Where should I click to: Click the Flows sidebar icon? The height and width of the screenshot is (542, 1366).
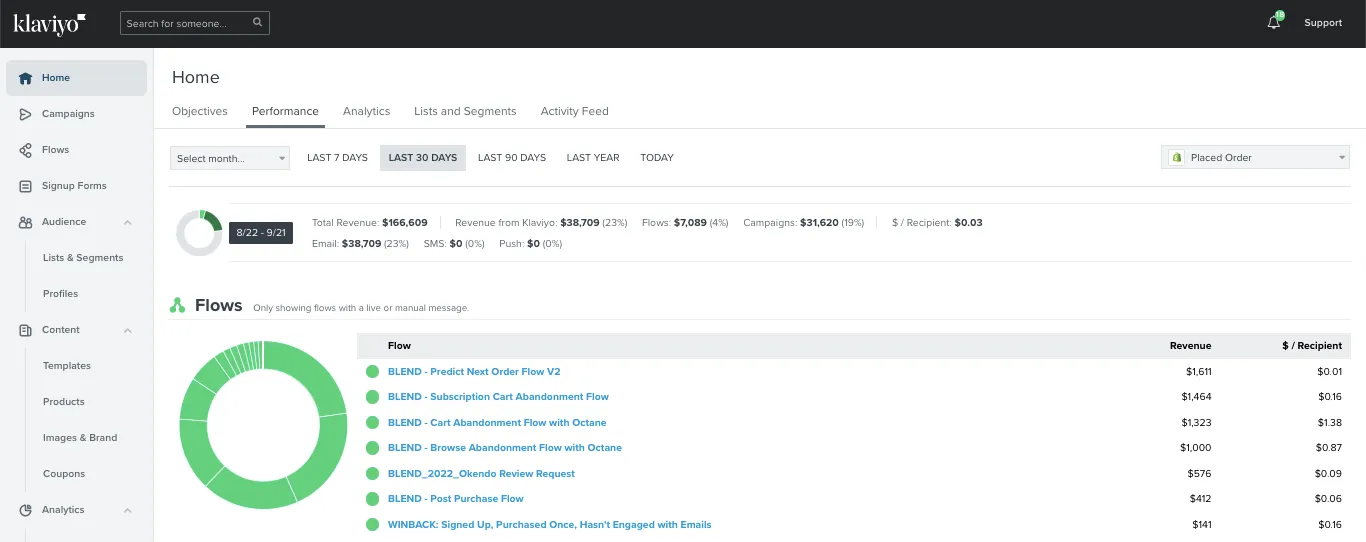click(26, 150)
